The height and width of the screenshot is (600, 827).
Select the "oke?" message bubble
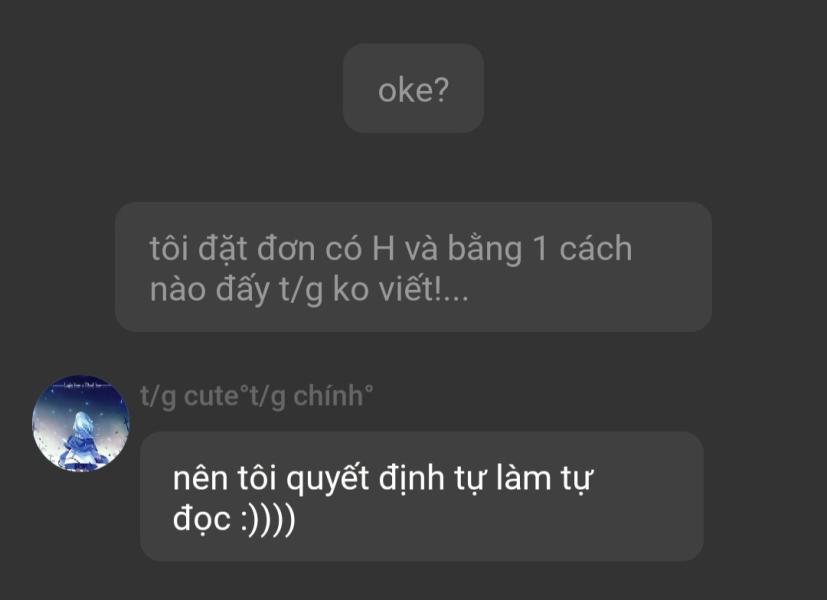[x=414, y=88]
